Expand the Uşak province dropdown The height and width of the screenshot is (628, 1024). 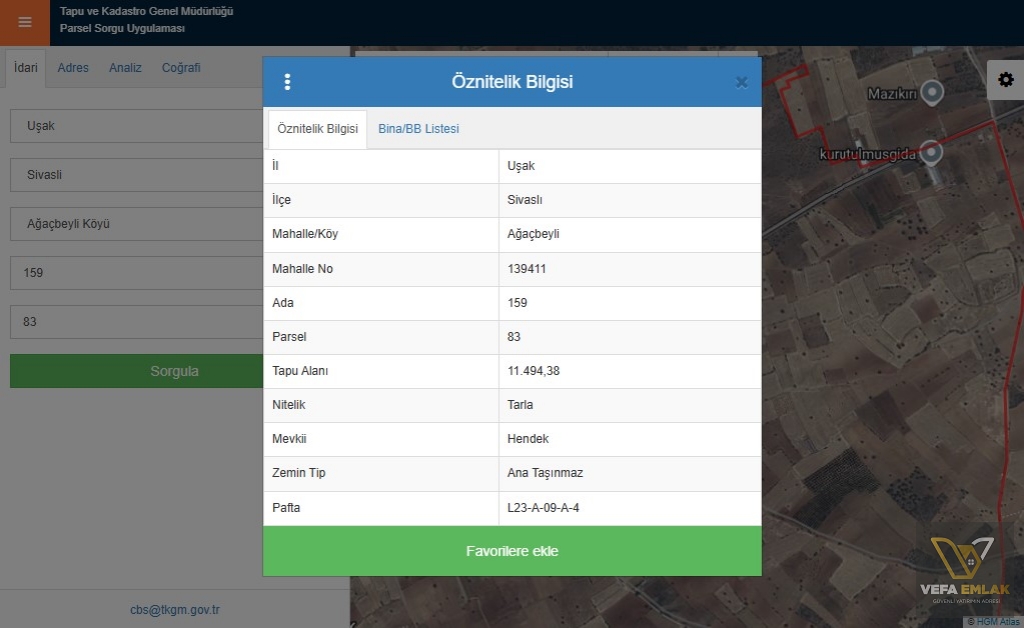pyautogui.click(x=136, y=126)
